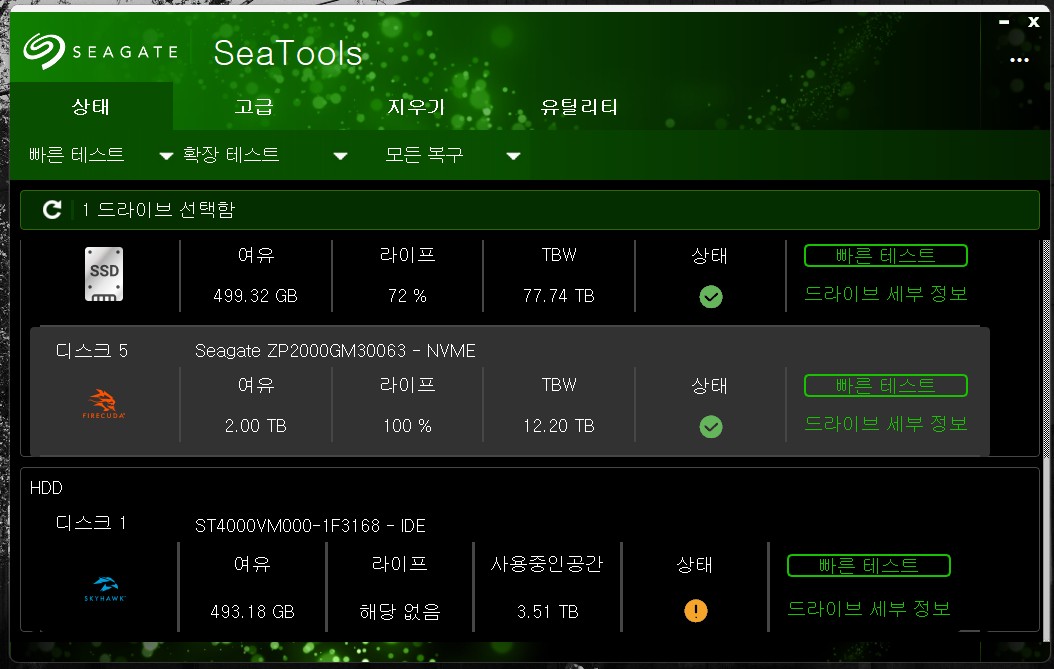
Task: Open the 유틸리티 tab
Action: pos(579,106)
